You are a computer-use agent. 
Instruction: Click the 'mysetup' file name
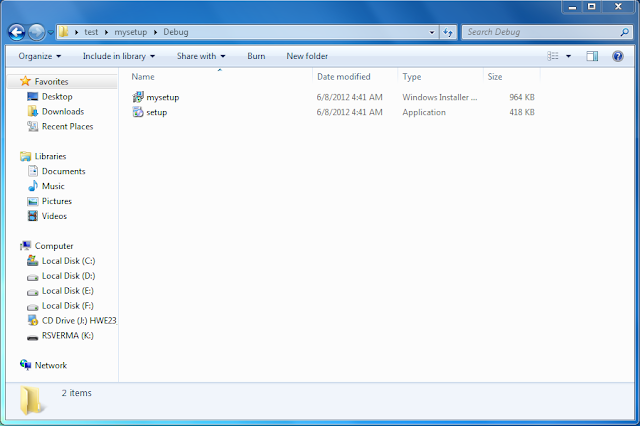coord(162,98)
